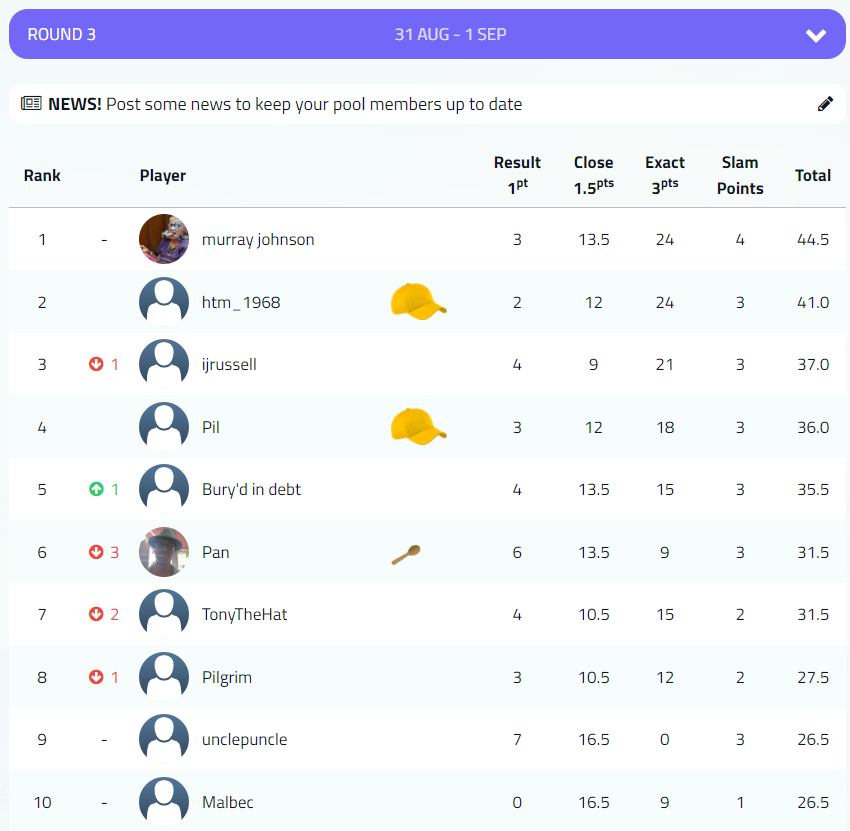
Task: Click the Exact 3pts column header
Action: [x=665, y=175]
